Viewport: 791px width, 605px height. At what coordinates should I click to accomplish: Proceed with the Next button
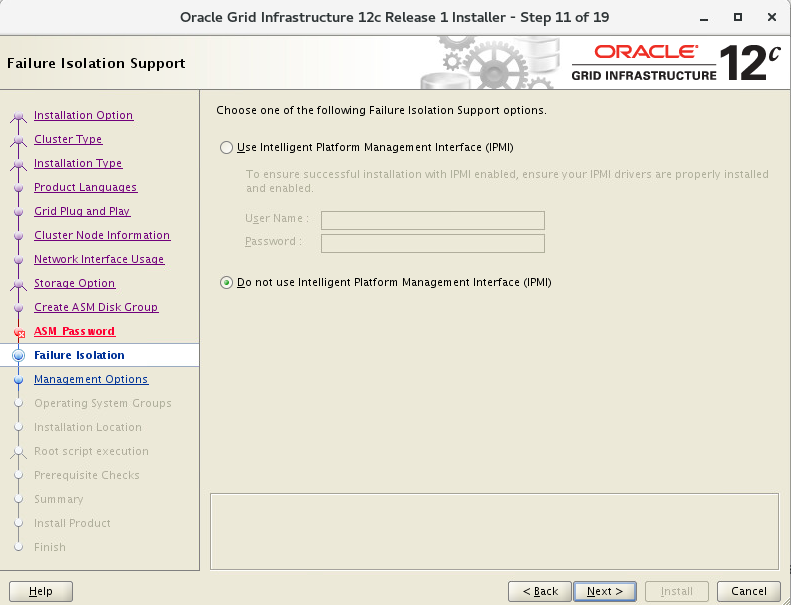pos(604,591)
